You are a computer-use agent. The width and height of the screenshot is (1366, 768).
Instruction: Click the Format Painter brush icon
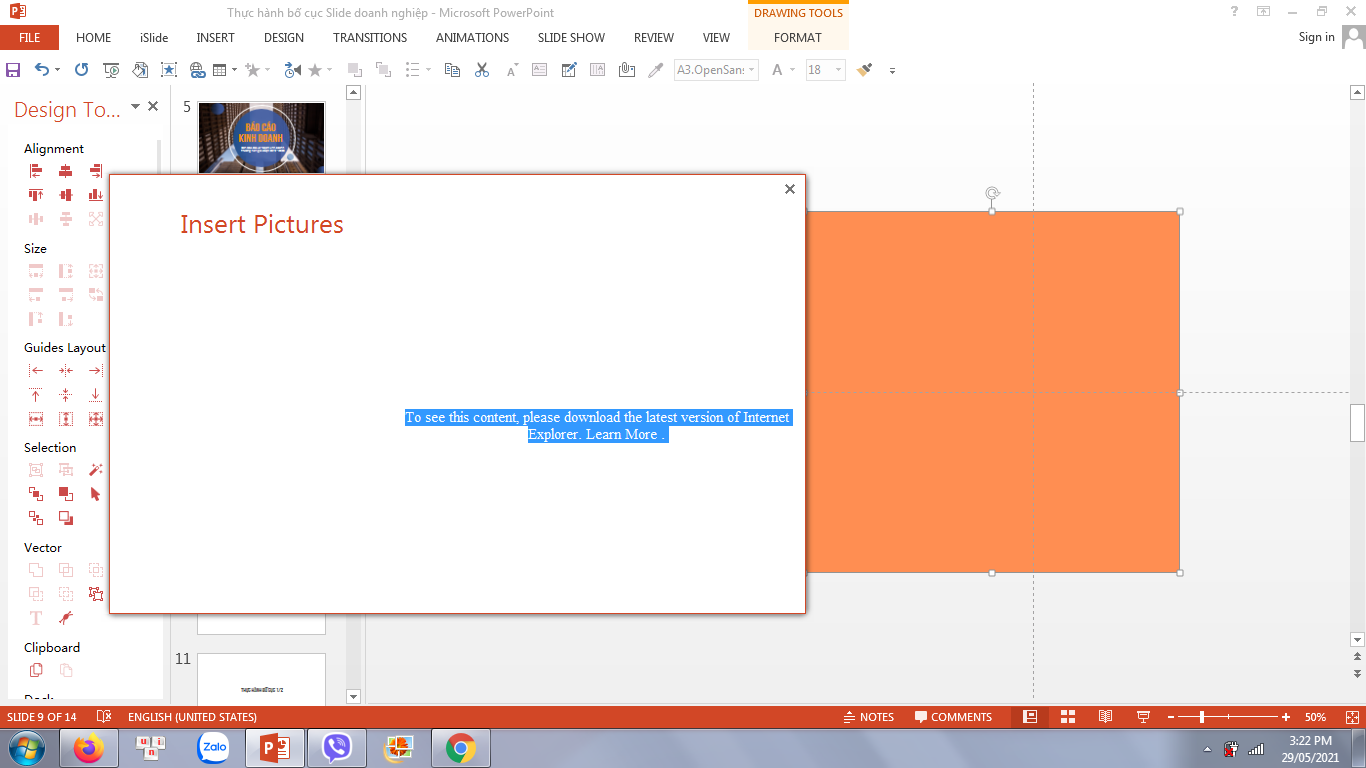[865, 70]
